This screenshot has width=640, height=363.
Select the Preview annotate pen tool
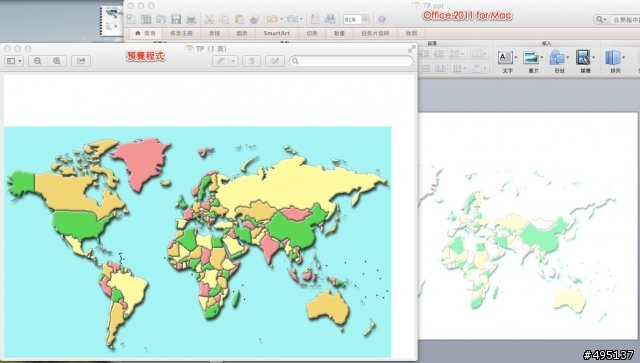click(221, 61)
